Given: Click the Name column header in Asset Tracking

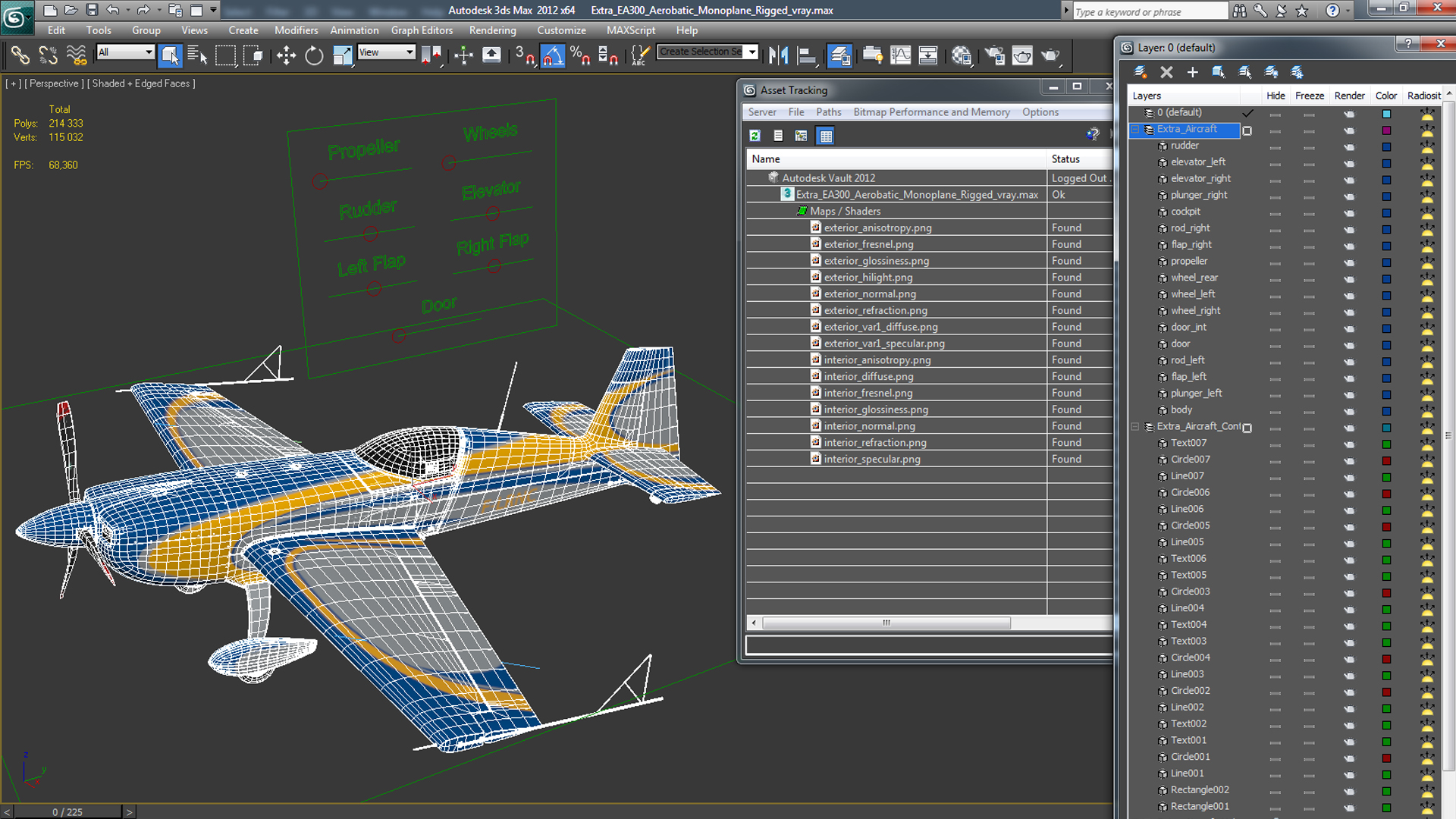Looking at the screenshot, I should tap(896, 158).
